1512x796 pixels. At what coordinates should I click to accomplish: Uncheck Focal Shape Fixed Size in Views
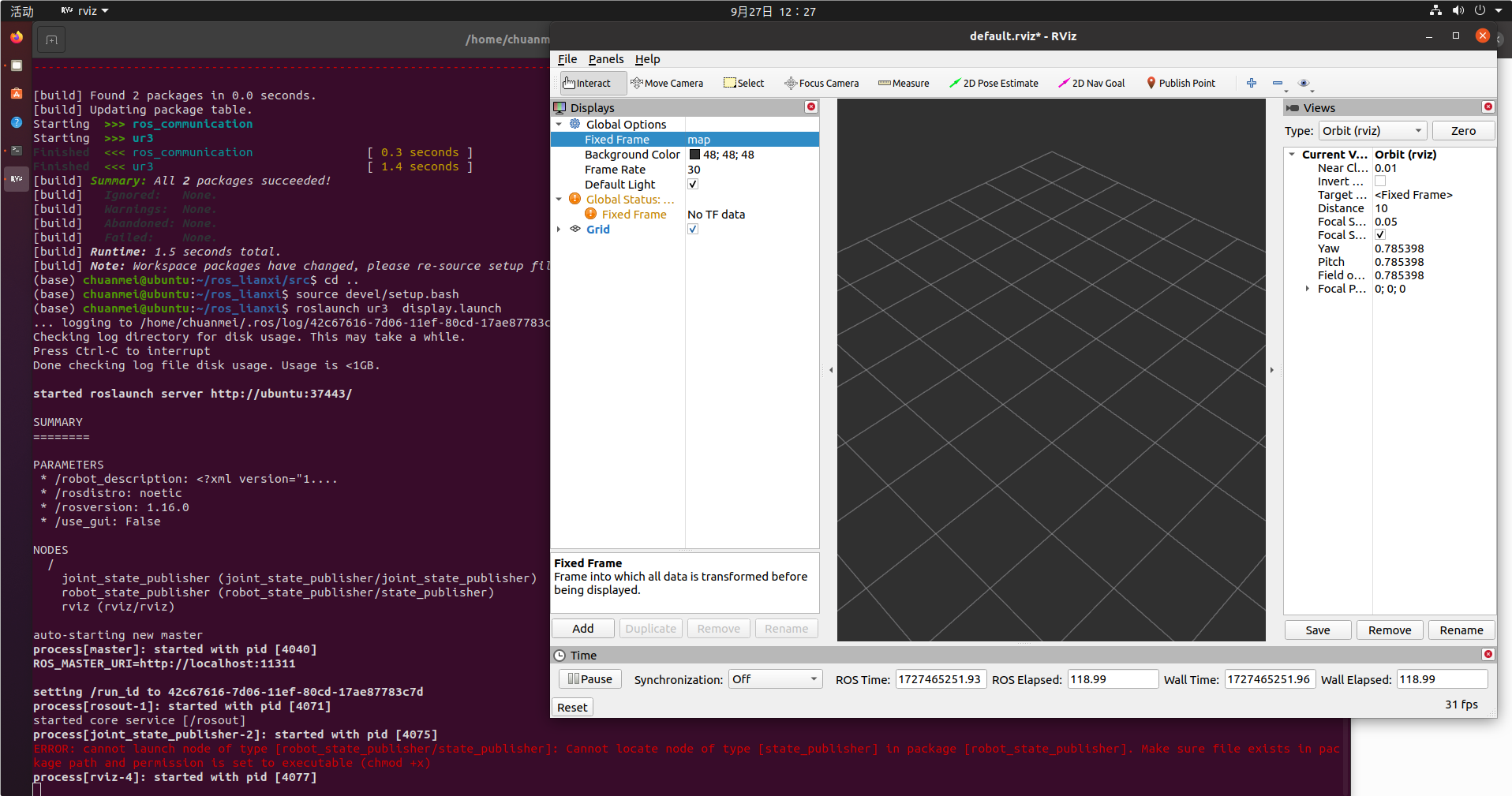(1380, 234)
